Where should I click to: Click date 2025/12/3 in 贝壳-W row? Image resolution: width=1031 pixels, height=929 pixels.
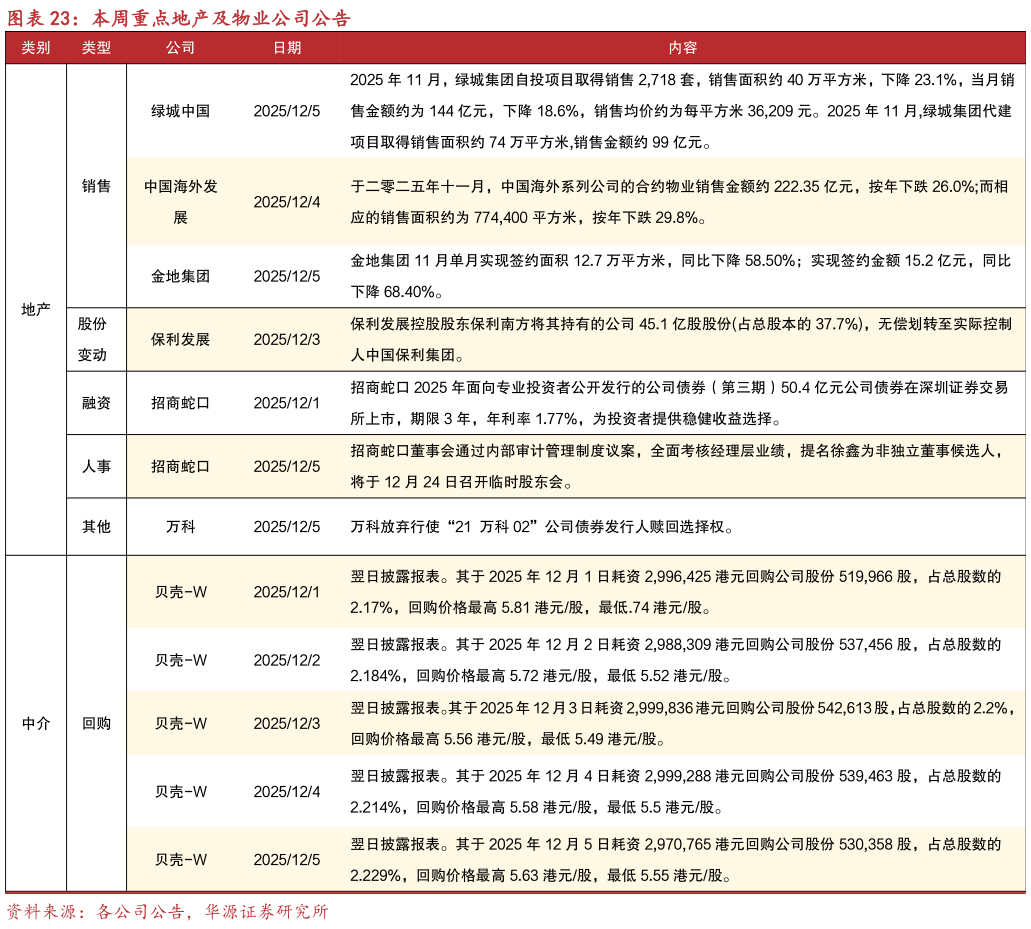(x=287, y=723)
